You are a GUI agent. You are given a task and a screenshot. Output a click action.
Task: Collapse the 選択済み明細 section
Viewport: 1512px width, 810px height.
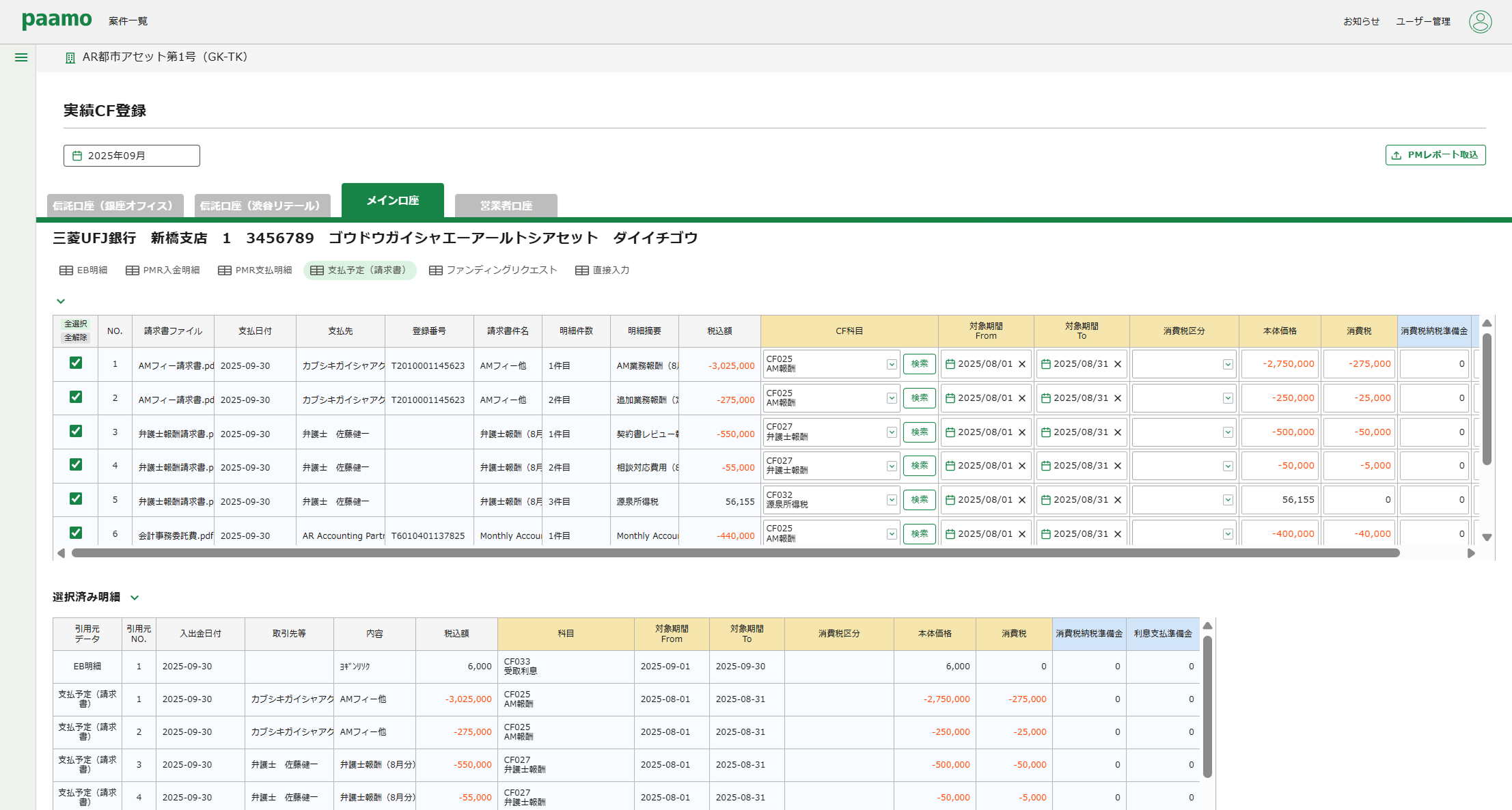(135, 598)
